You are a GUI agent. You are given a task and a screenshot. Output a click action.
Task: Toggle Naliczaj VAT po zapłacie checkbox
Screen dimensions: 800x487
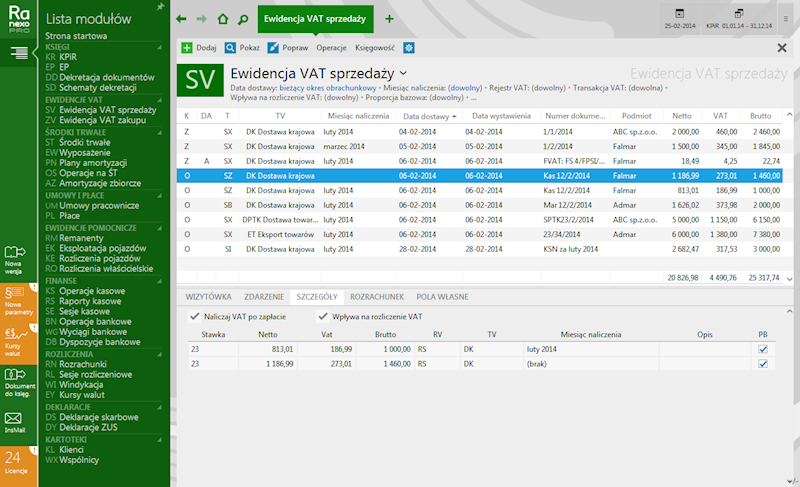click(195, 316)
